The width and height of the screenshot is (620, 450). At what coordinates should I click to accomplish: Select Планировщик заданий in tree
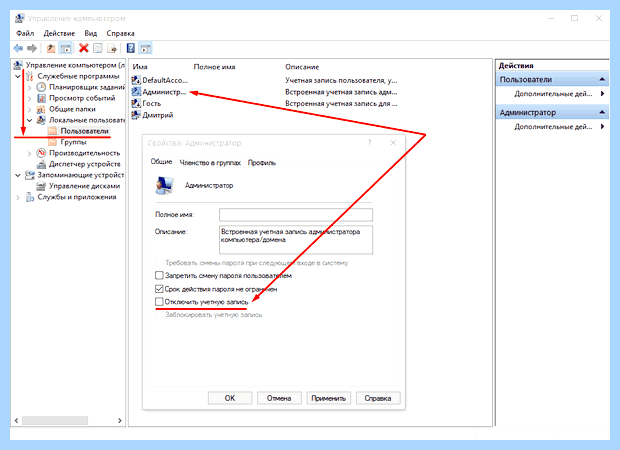(86, 87)
